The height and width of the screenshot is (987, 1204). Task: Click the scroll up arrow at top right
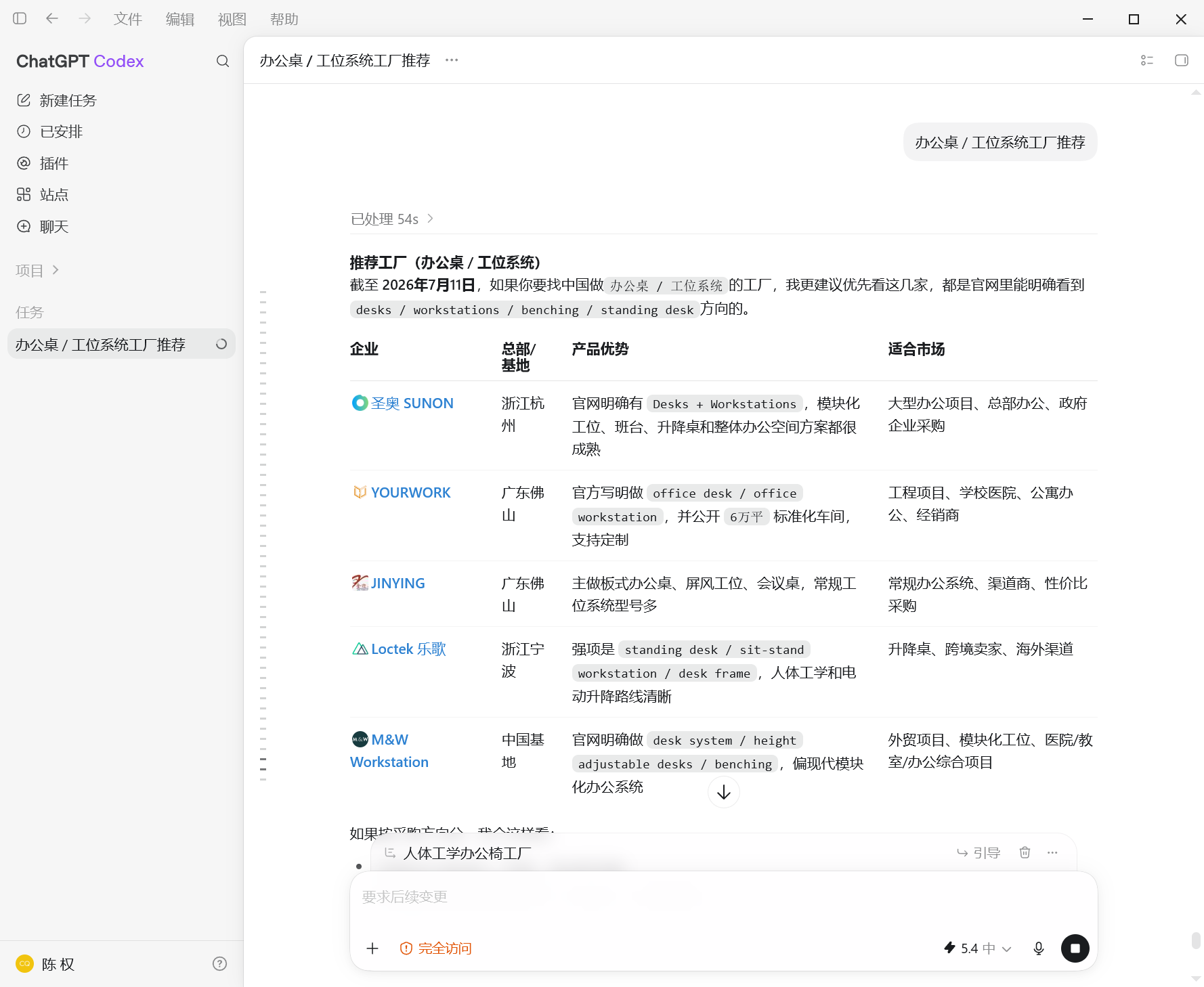click(x=1196, y=92)
